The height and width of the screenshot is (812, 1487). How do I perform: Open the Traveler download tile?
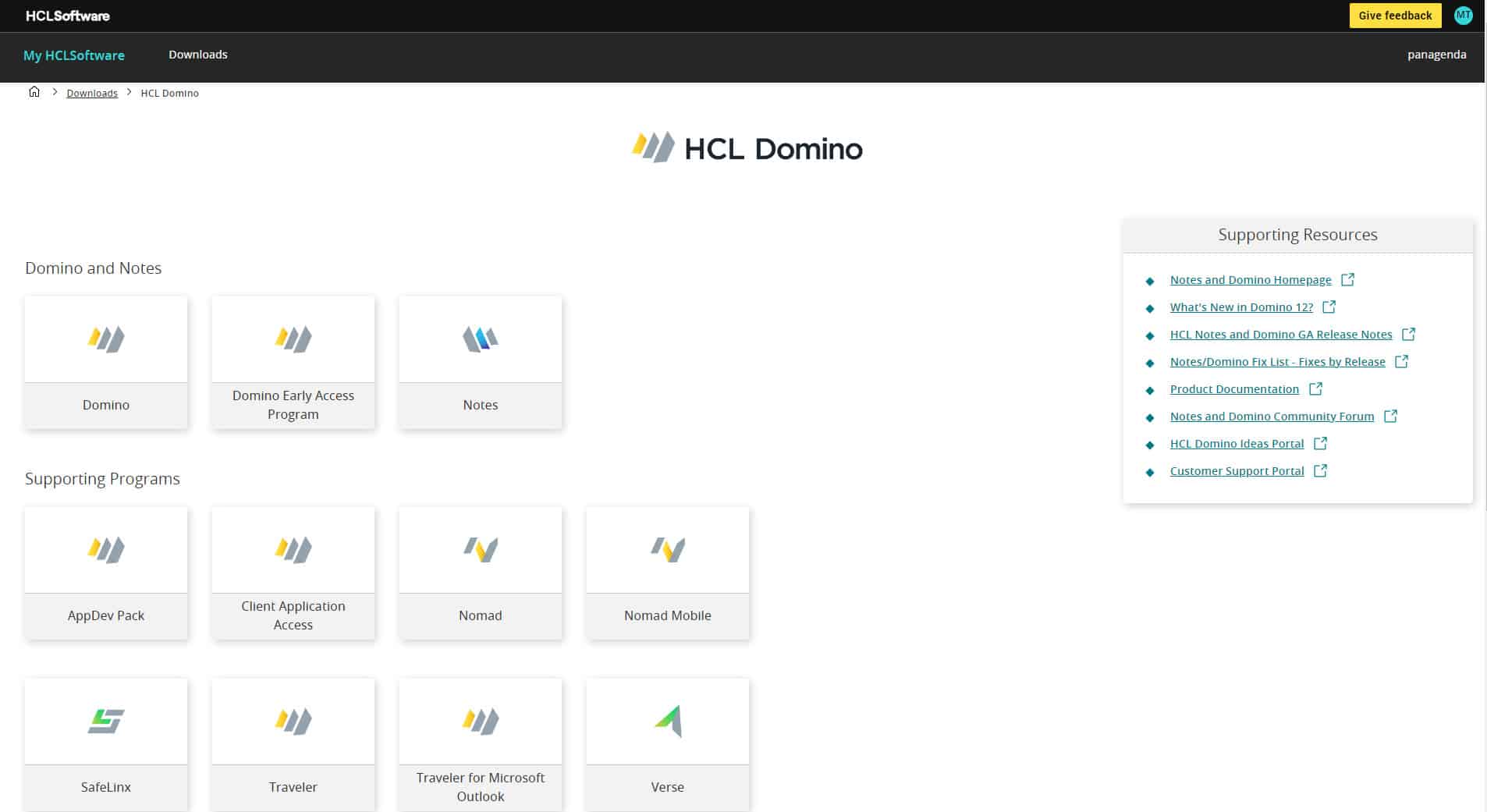tap(293, 744)
